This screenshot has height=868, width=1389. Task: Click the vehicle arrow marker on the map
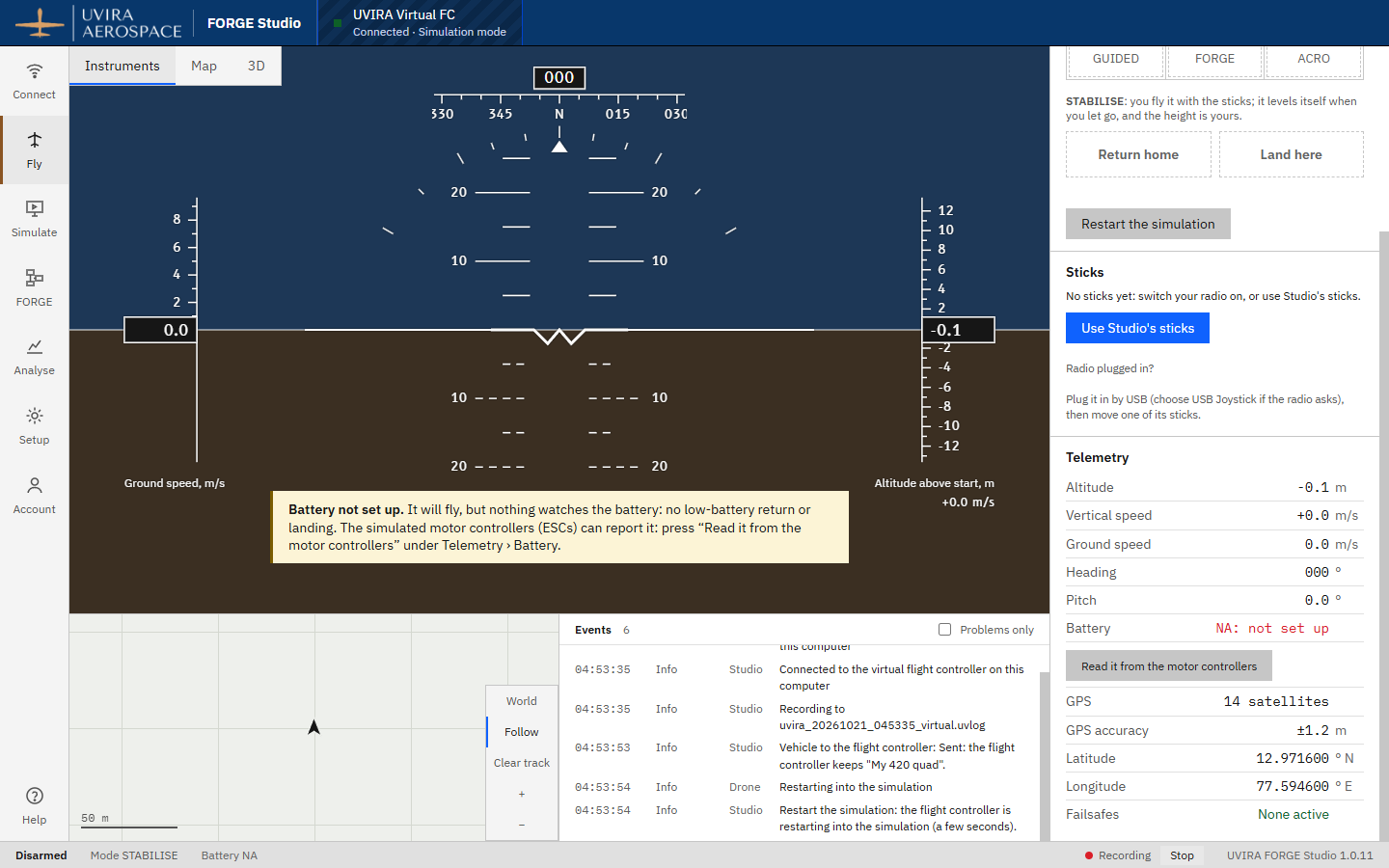(313, 727)
